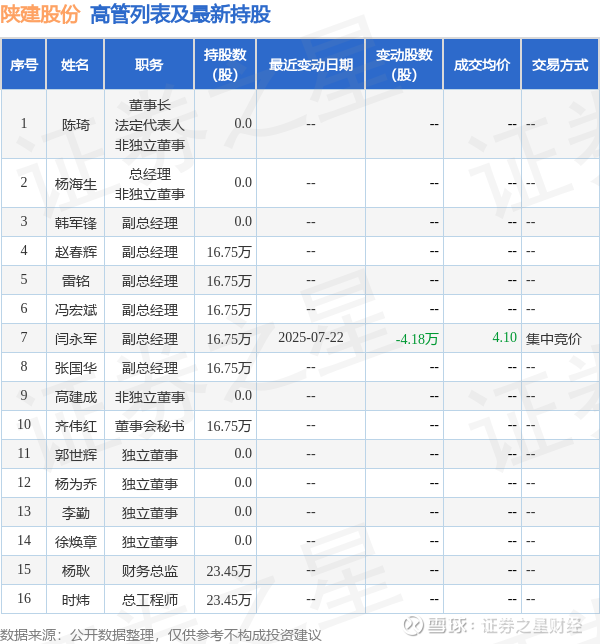Select the name 赵春辉

pos(76,251)
